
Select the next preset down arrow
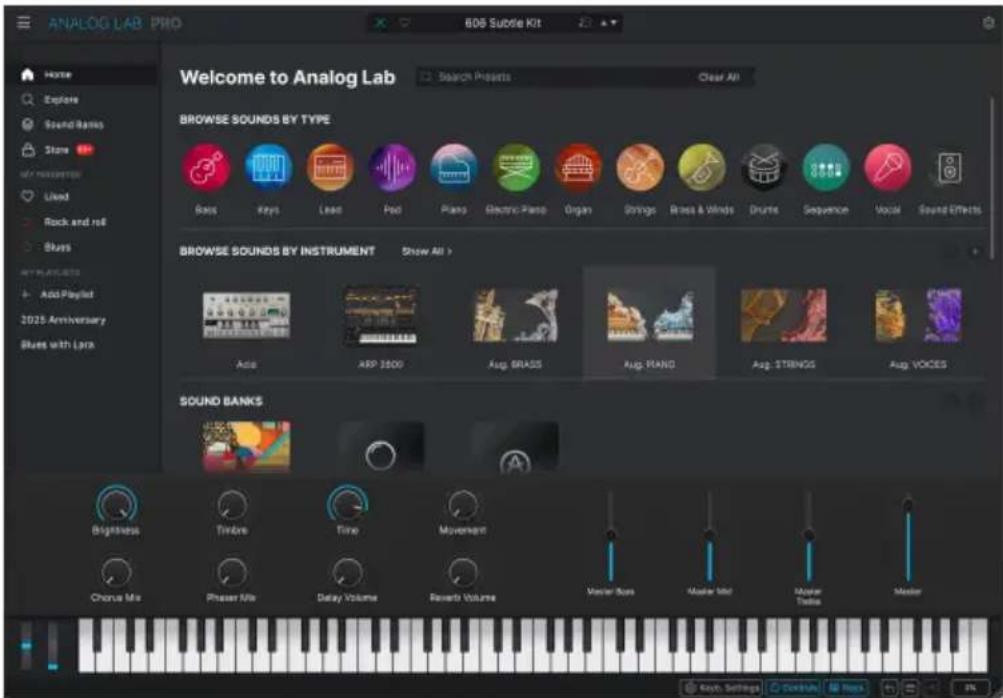[614, 23]
